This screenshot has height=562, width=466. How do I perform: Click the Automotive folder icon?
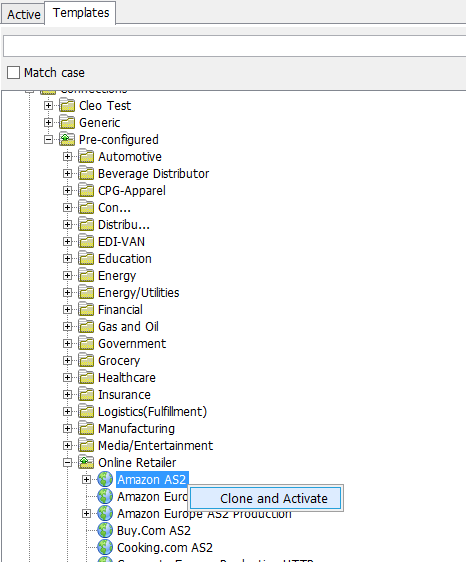86,157
